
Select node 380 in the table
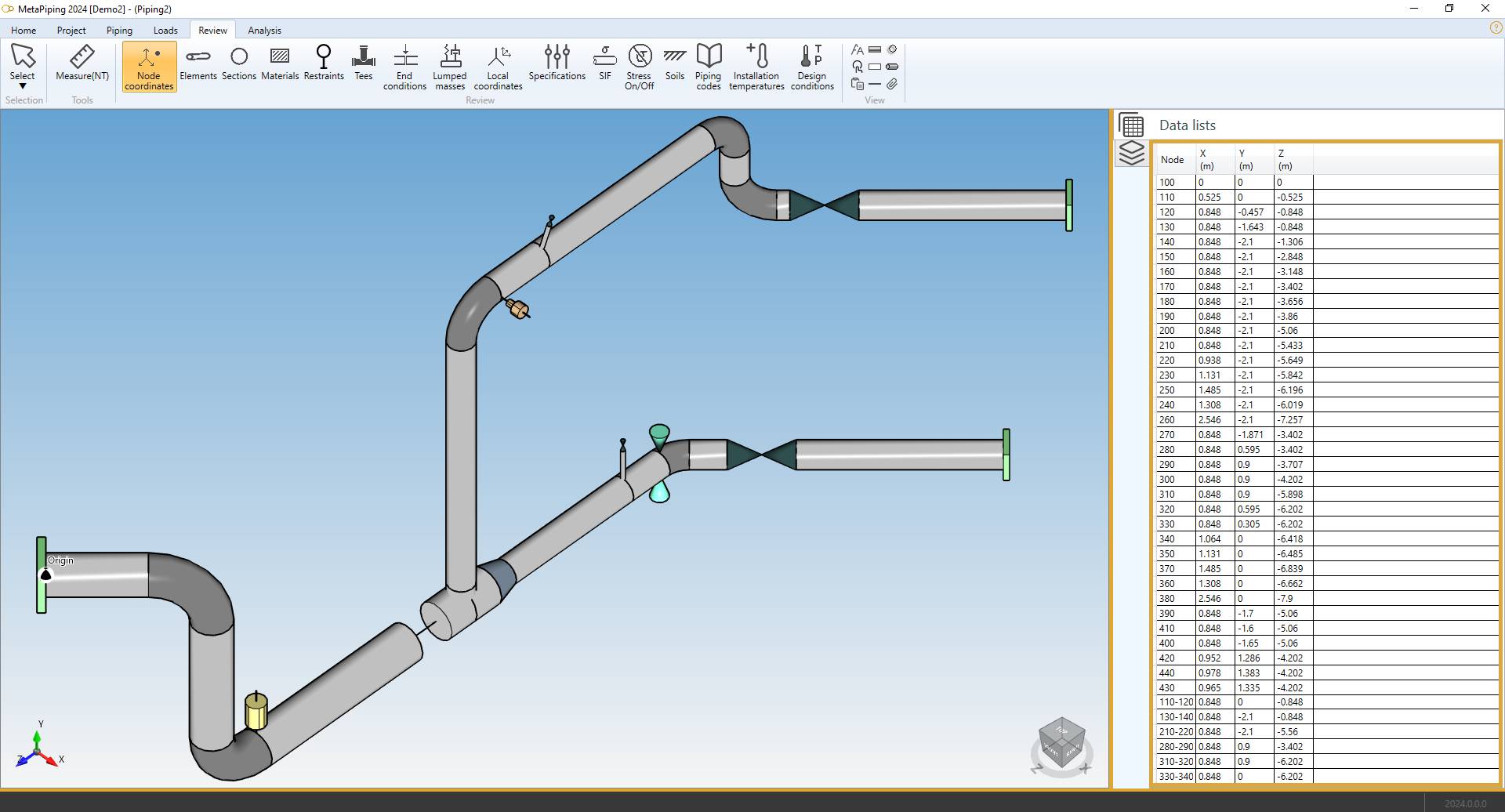pos(1176,599)
